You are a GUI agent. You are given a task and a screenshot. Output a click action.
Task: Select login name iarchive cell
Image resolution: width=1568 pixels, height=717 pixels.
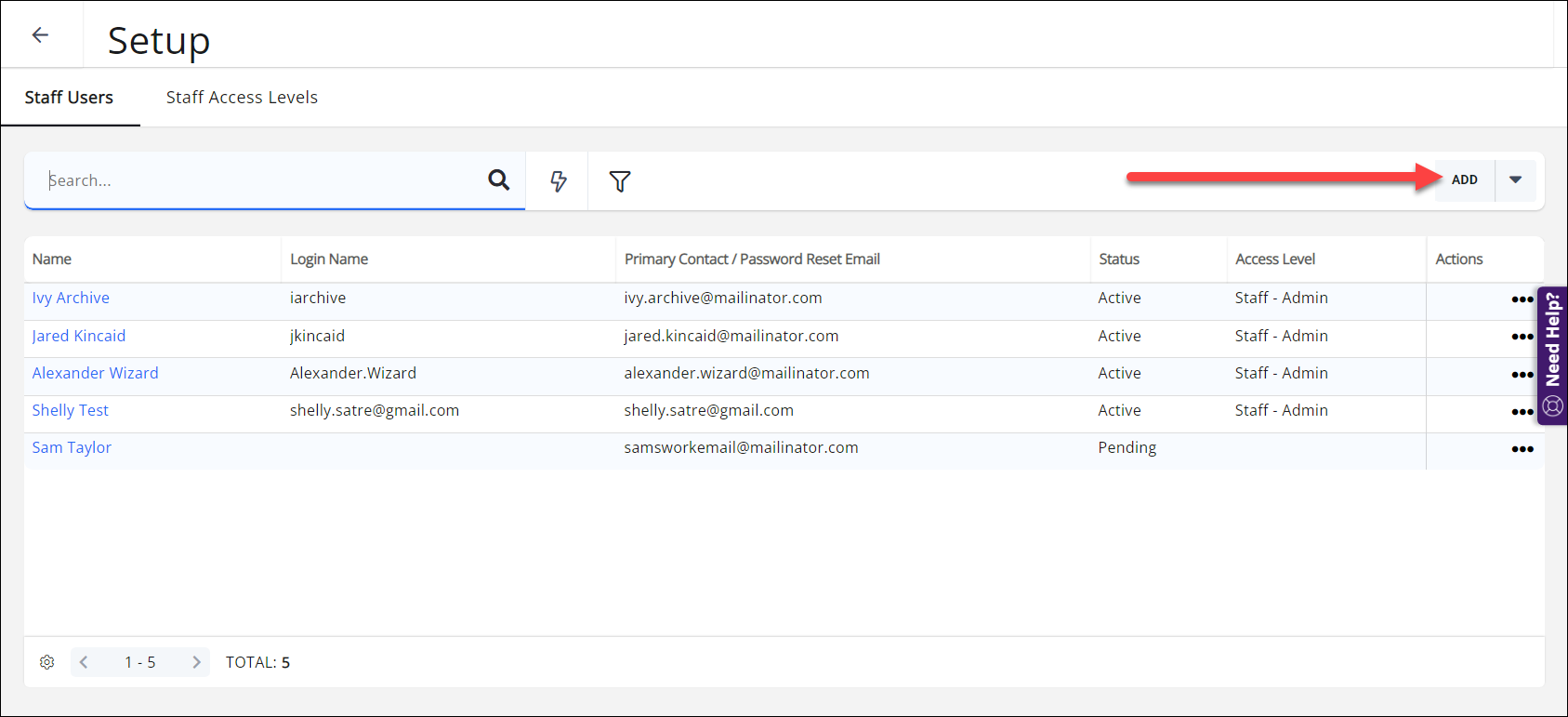point(318,298)
